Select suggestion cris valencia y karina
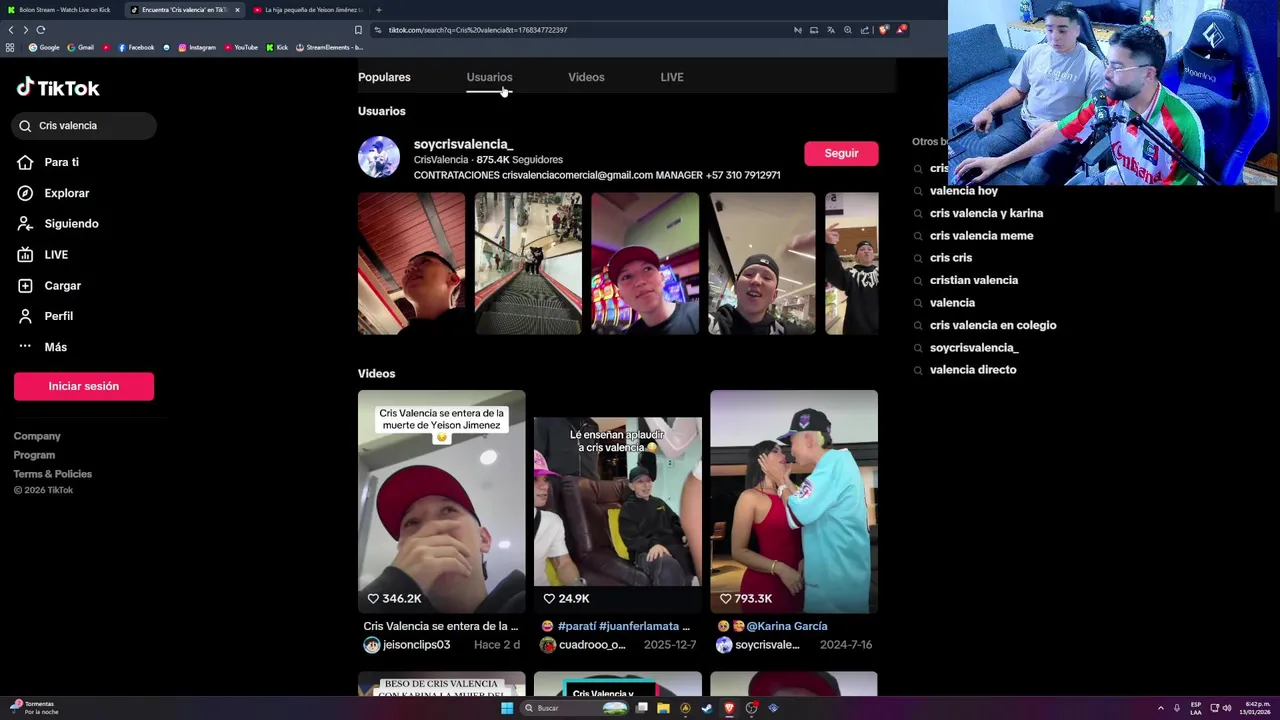Screen dimensions: 1280x720 click(x=986, y=213)
